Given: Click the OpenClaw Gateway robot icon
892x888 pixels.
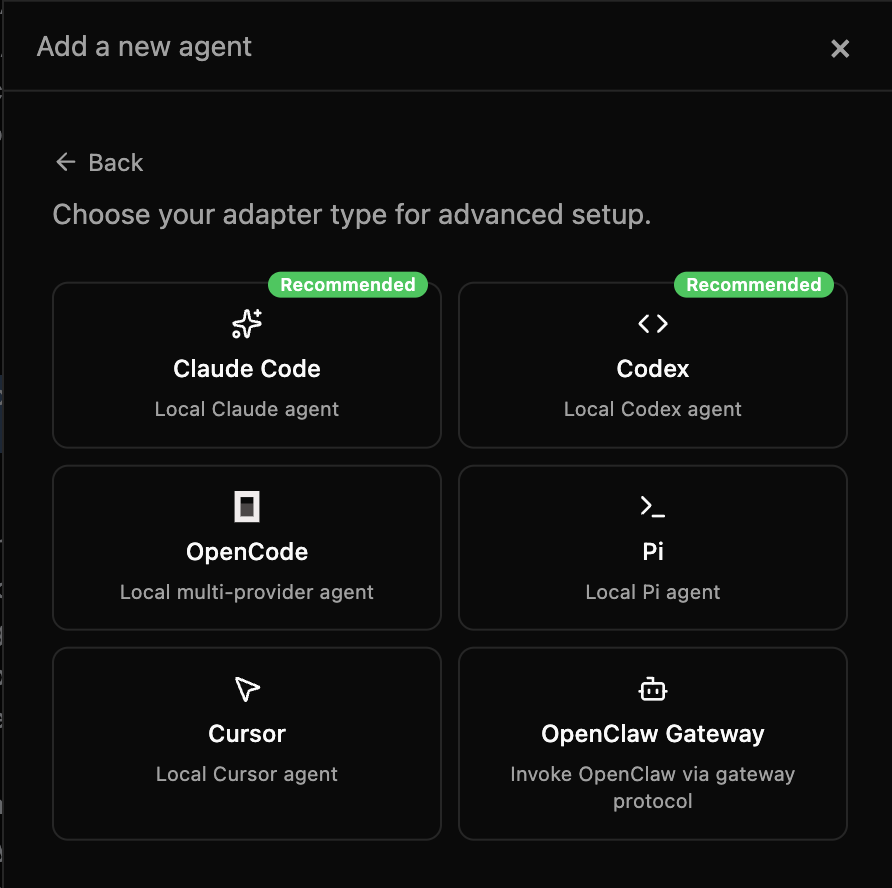Looking at the screenshot, I should tap(652, 689).
